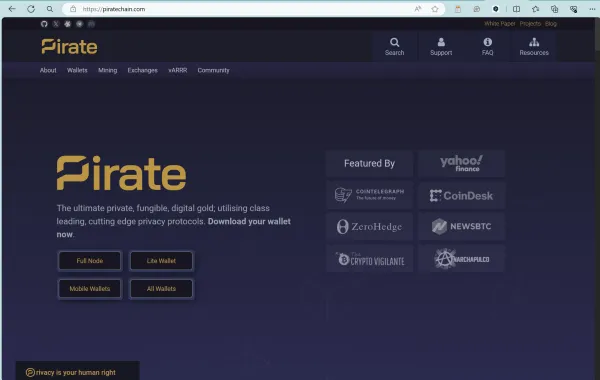Open browser essentials heart icon
The height and width of the screenshot is (380, 600).
tap(573, 9)
